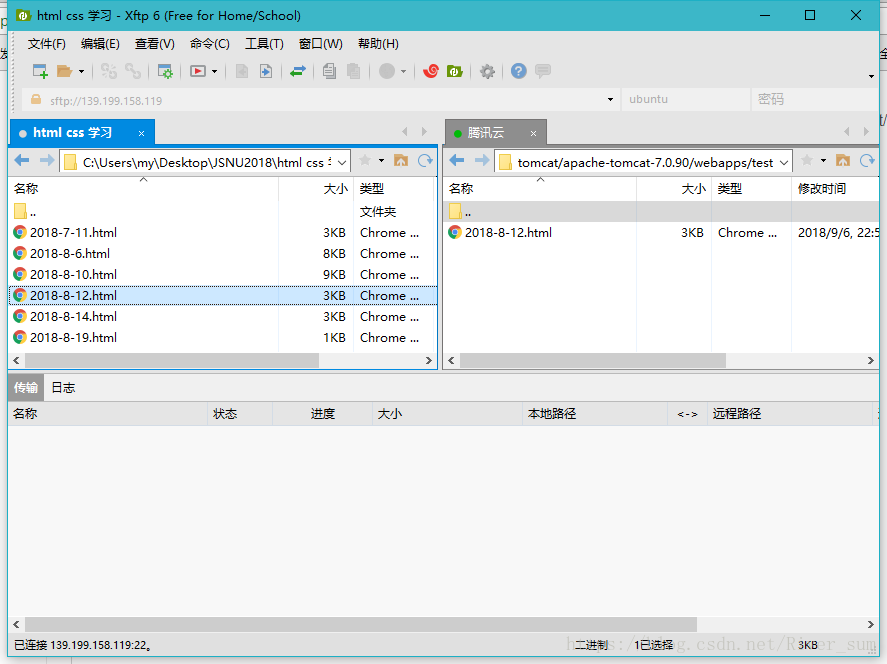Viewport: 887px width, 664px height.
Task: Go forward in the remote pane
Action: (482, 161)
